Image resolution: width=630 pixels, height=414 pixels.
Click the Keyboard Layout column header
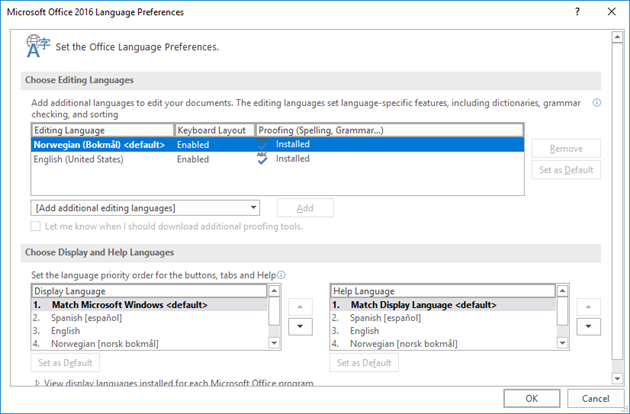215,130
